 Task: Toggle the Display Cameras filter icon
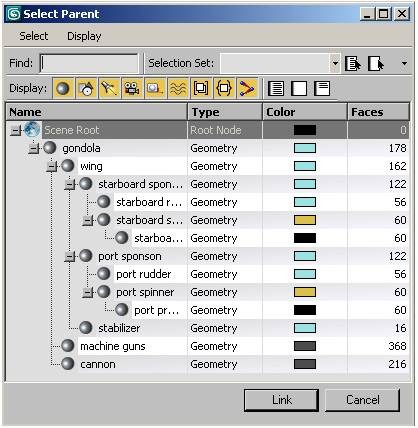click(x=132, y=89)
